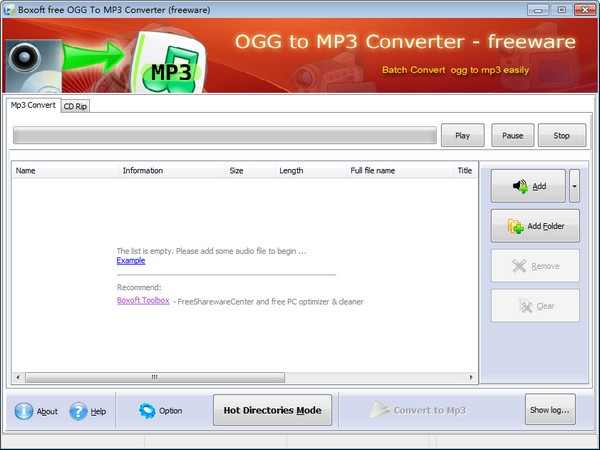The image size is (600, 450).
Task: Click the Add speaker icon button
Action: [x=520, y=186]
